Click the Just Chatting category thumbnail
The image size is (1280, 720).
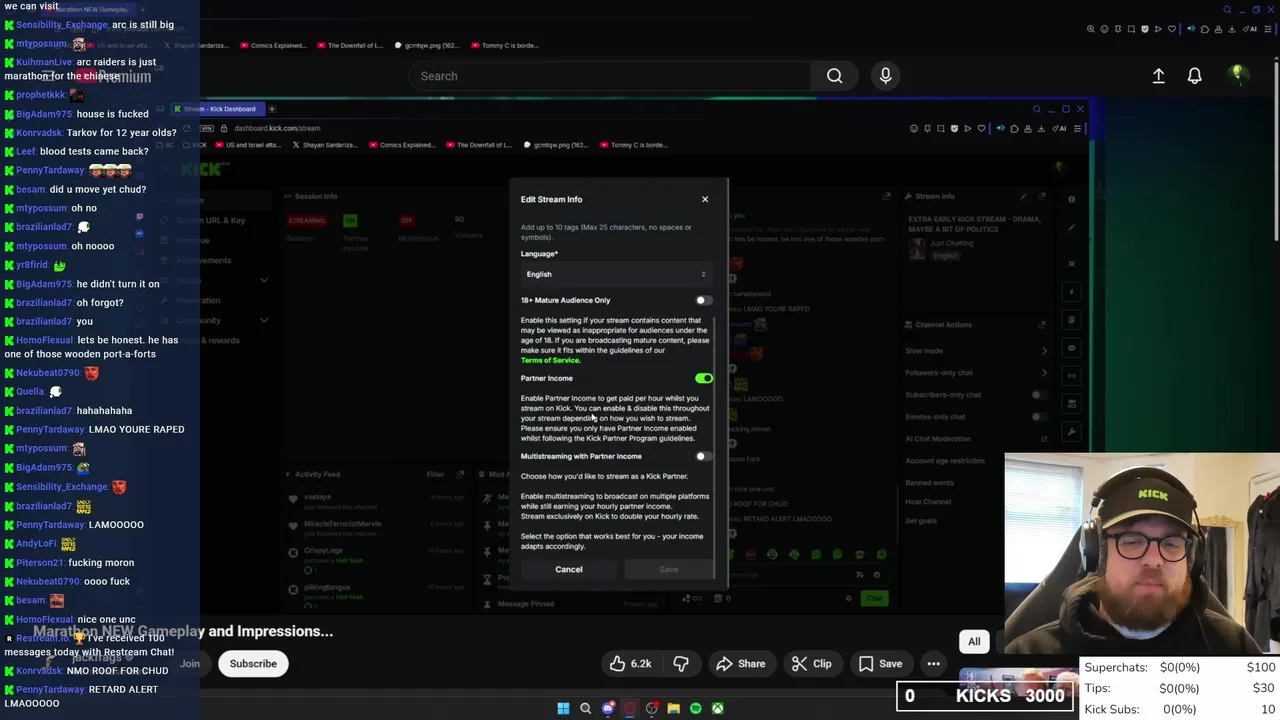tap(917, 250)
